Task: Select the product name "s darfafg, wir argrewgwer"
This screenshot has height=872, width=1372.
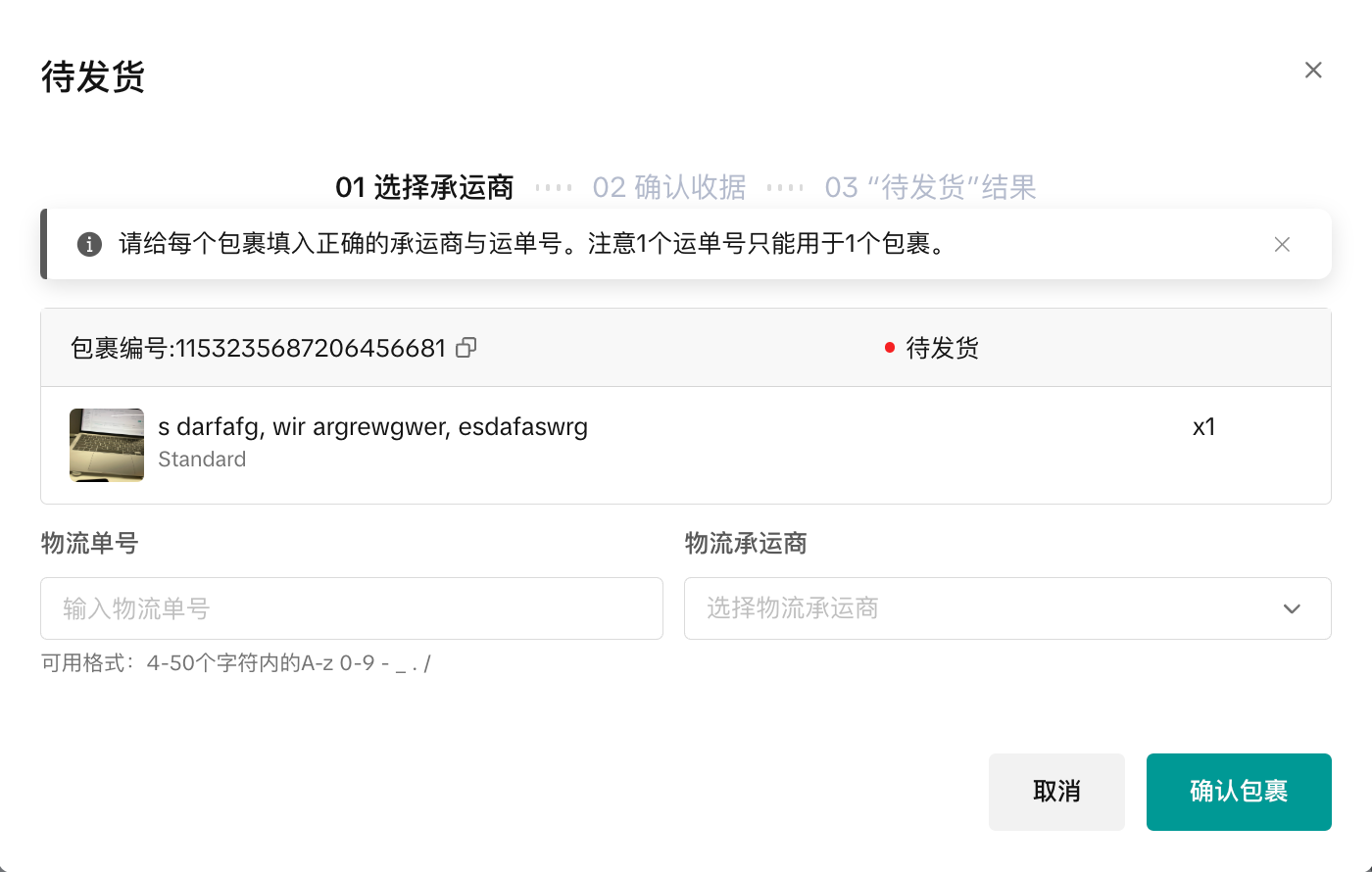Action: 372,427
